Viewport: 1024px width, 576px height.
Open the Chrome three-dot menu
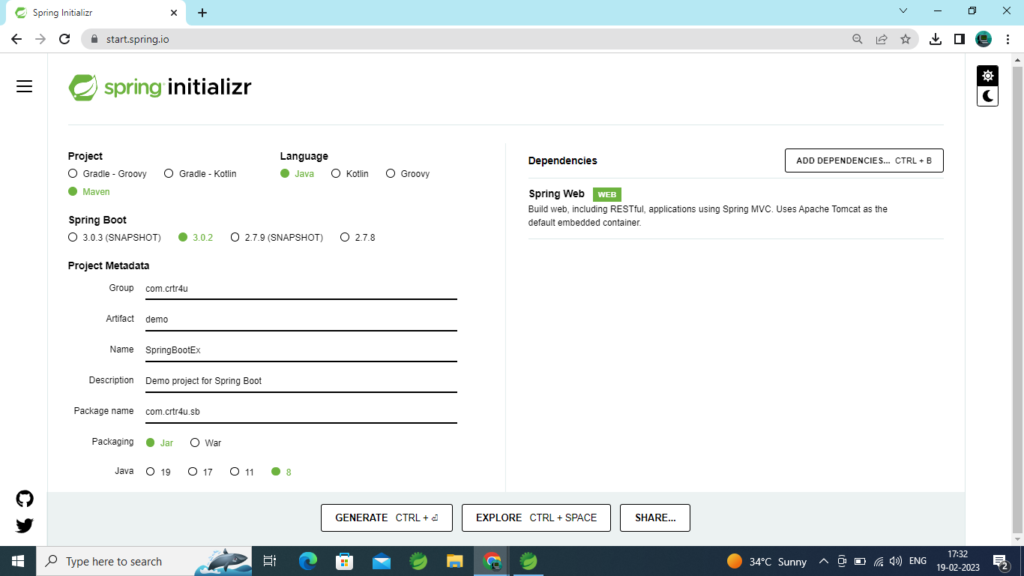coord(1008,39)
